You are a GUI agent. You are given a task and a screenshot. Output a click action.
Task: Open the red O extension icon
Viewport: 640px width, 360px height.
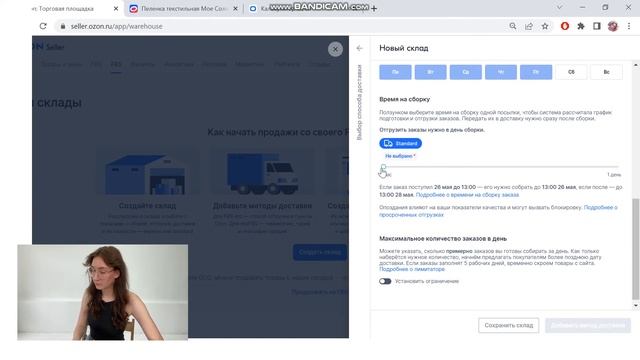(565, 26)
